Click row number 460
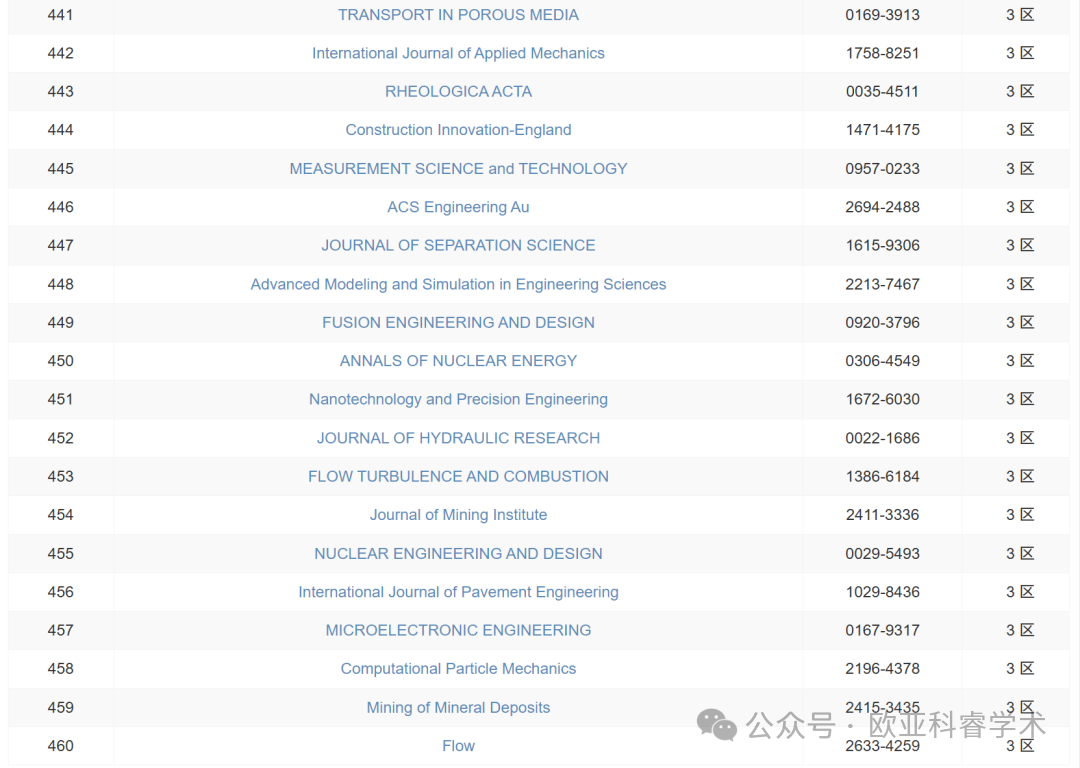This screenshot has width=1080, height=768. tap(61, 746)
